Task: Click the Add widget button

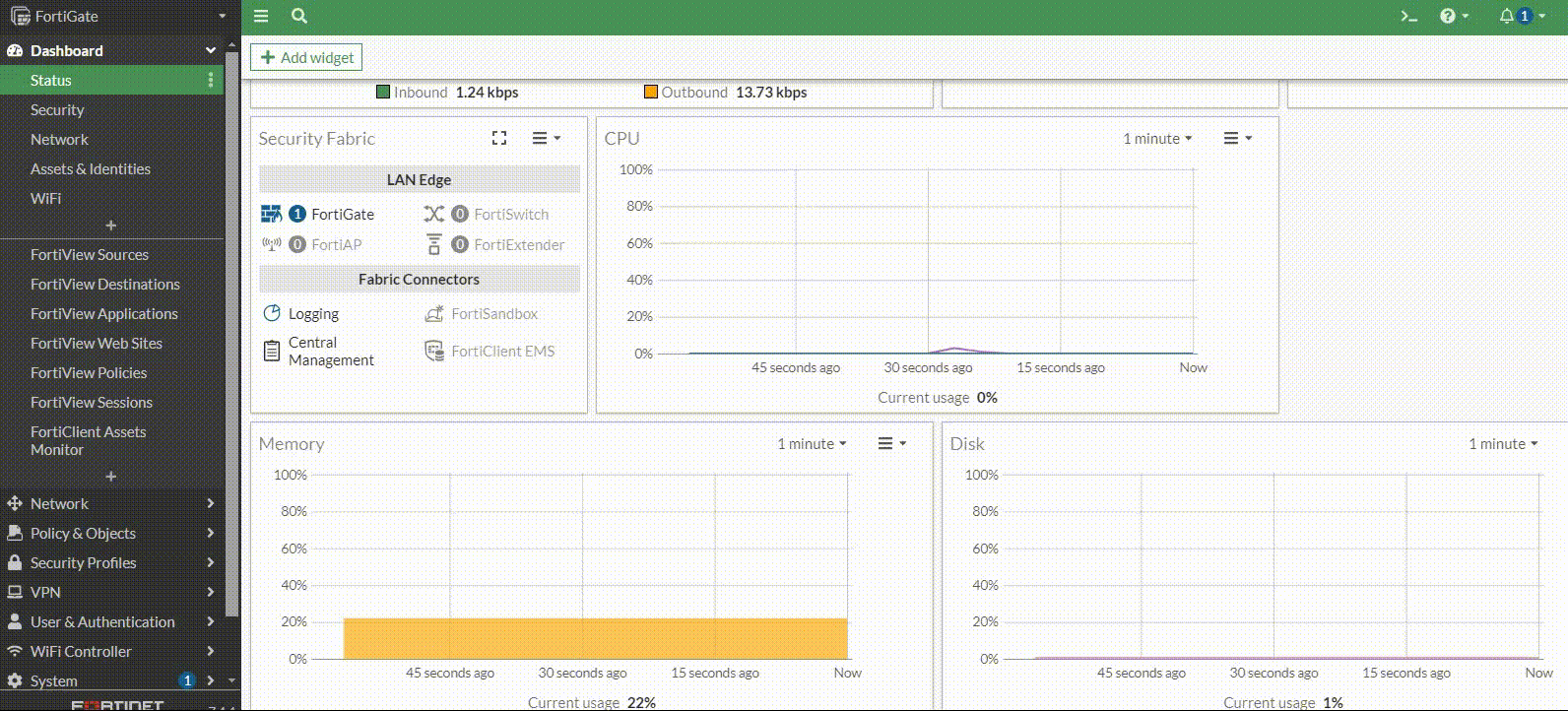Action: click(x=306, y=57)
